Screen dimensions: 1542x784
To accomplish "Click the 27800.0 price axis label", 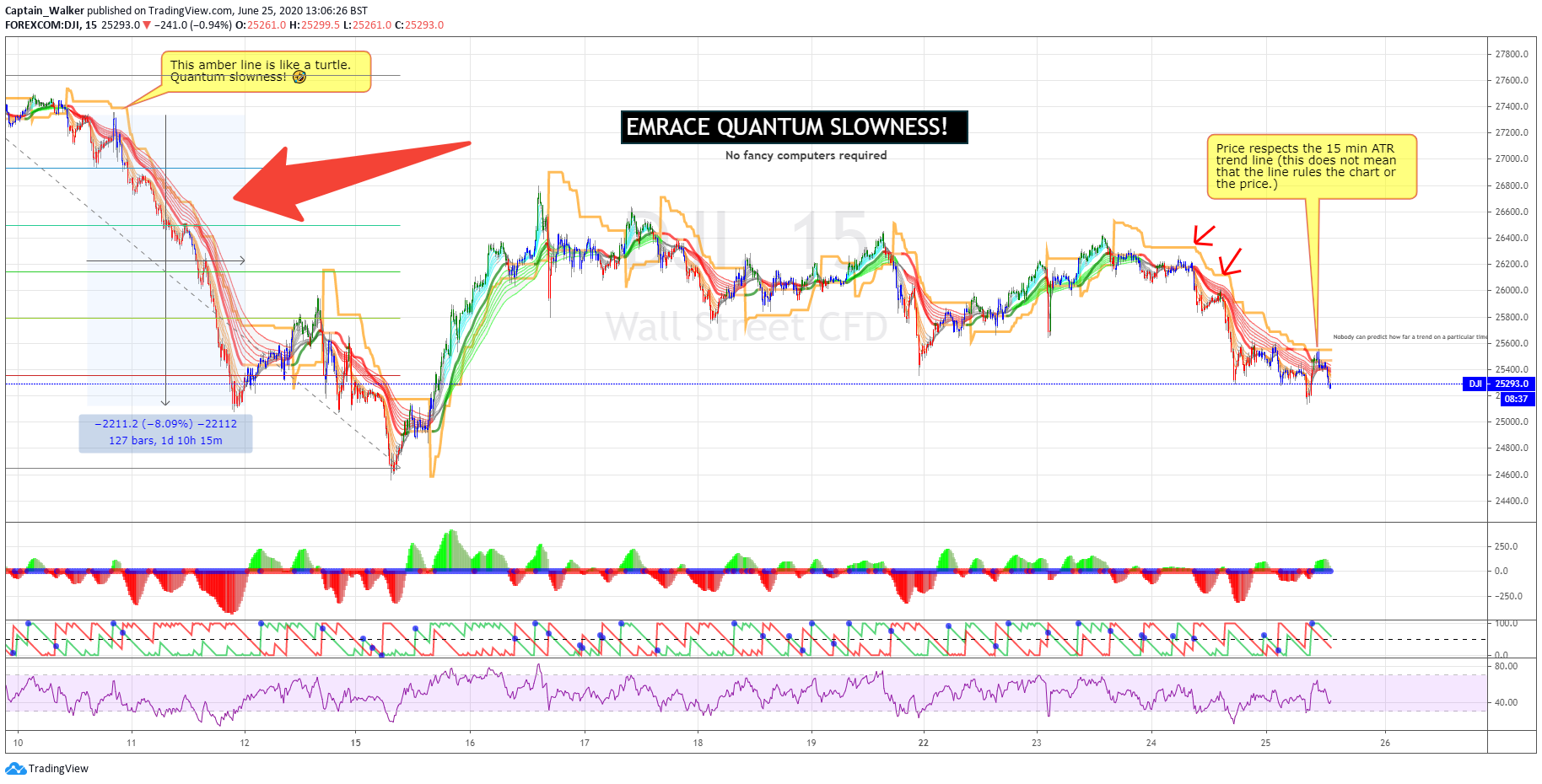I will [x=1512, y=54].
